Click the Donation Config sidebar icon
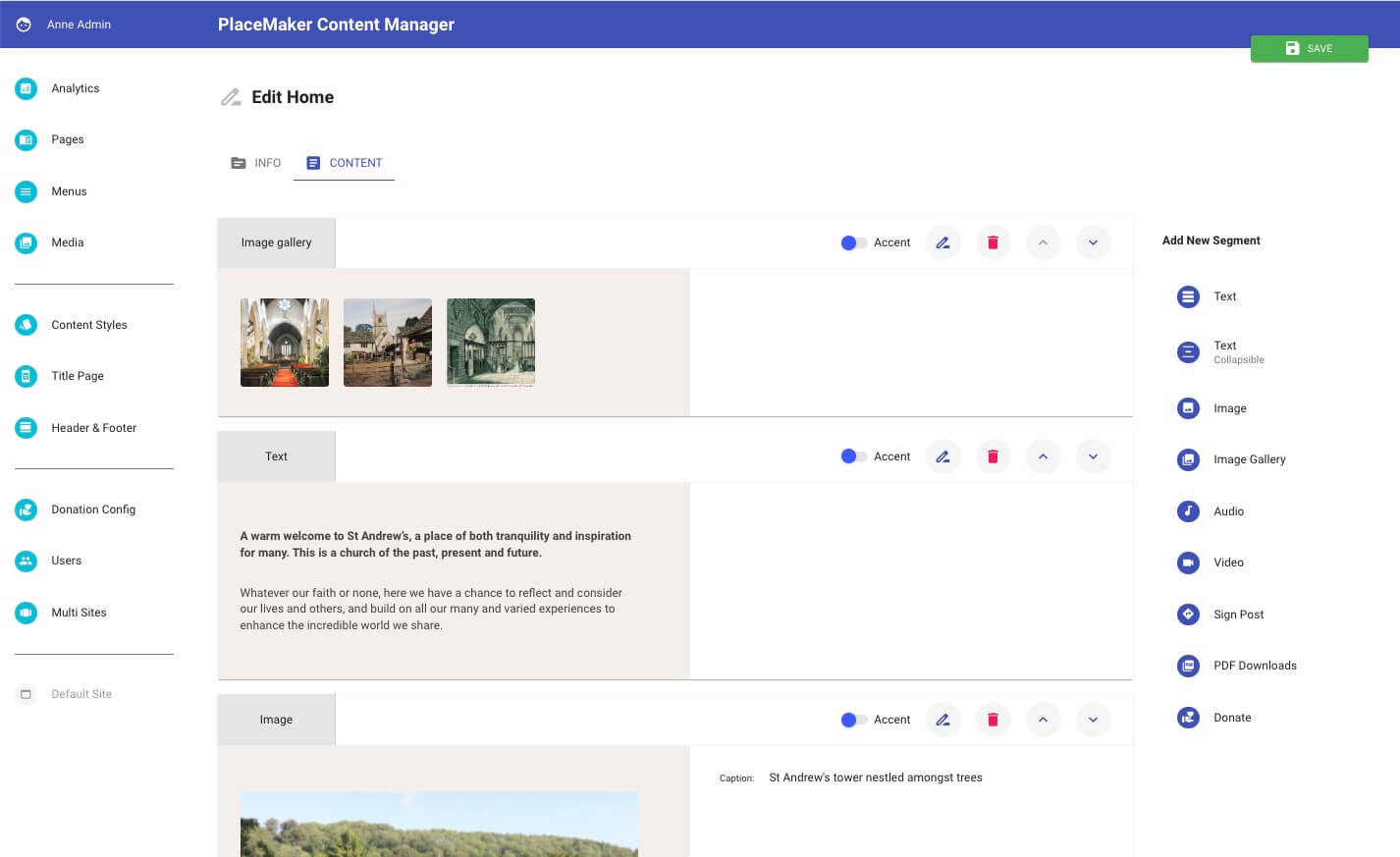 click(x=27, y=509)
